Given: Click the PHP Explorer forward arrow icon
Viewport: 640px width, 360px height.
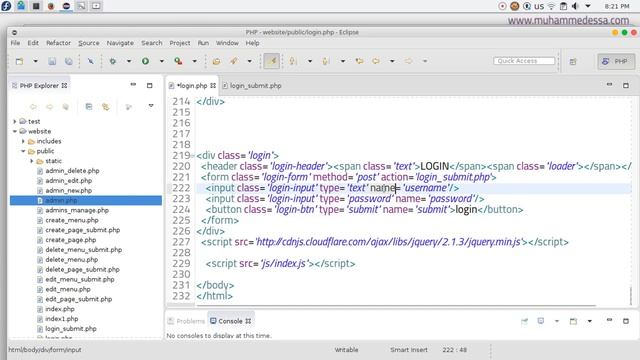Looking at the screenshot, I should pos(49,107).
